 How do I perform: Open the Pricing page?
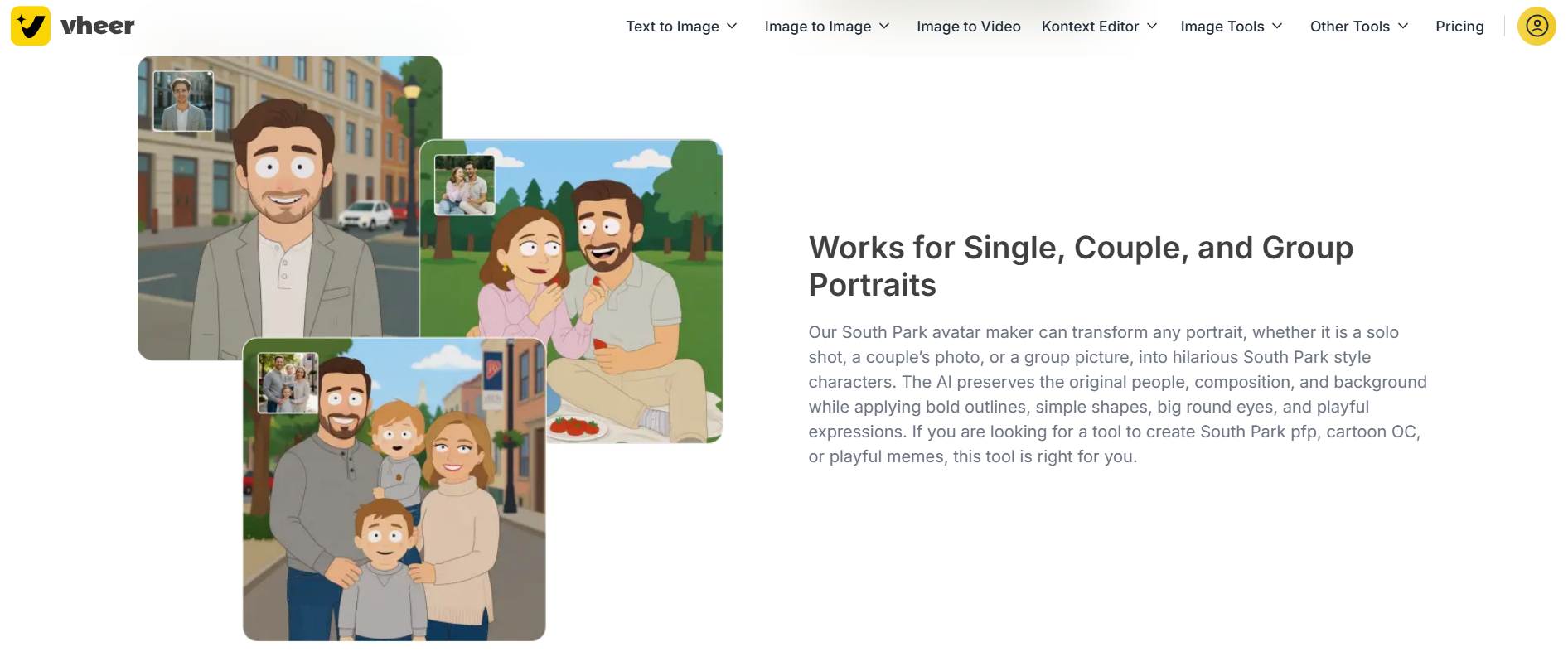(x=1459, y=27)
